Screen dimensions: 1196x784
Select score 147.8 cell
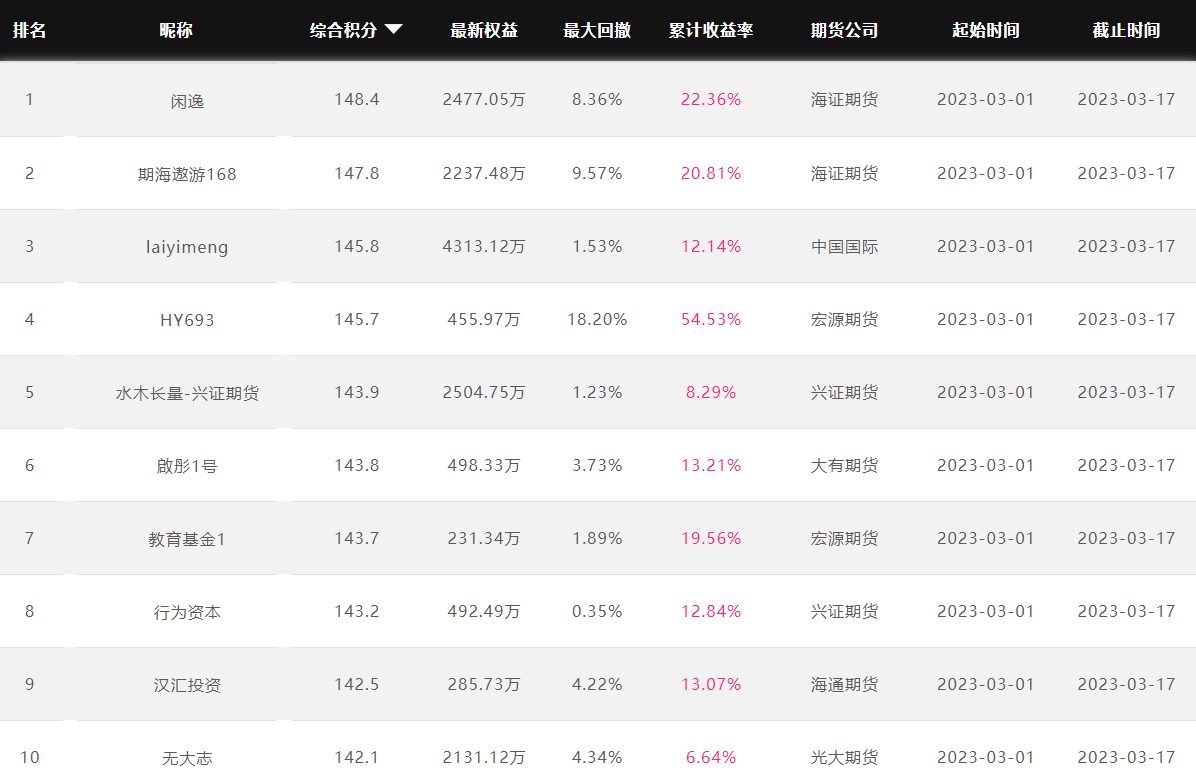[x=356, y=173]
